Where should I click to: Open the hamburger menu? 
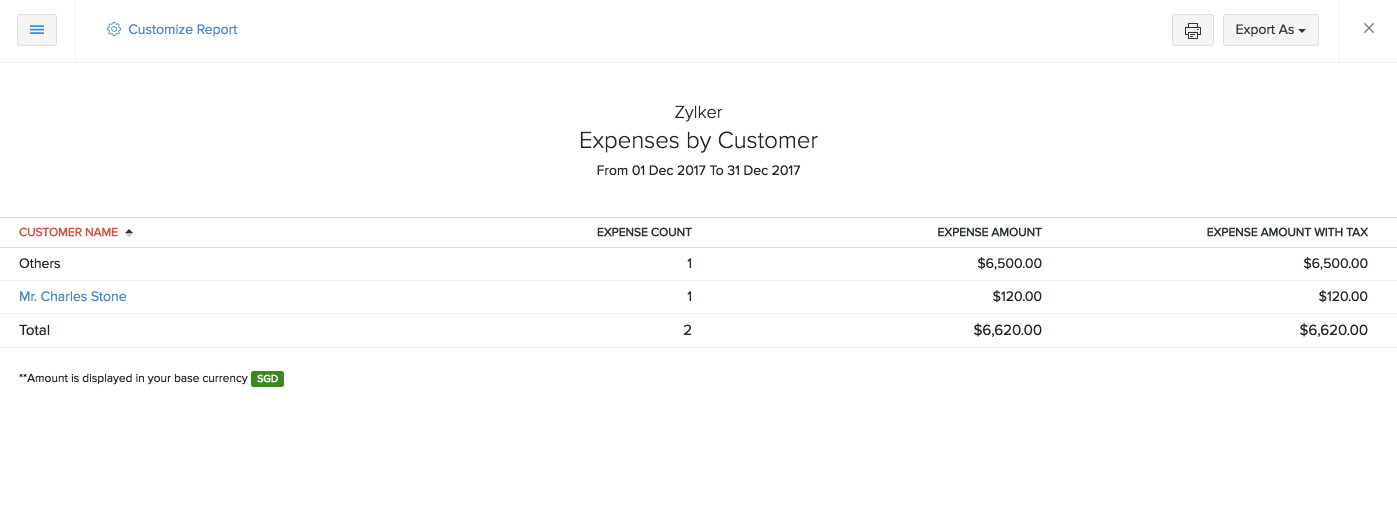(x=37, y=30)
